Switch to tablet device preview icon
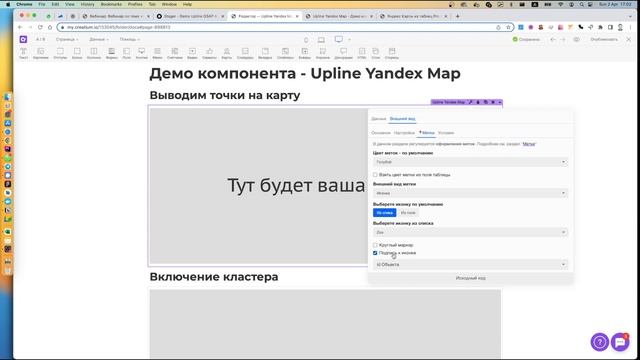 (321, 40)
